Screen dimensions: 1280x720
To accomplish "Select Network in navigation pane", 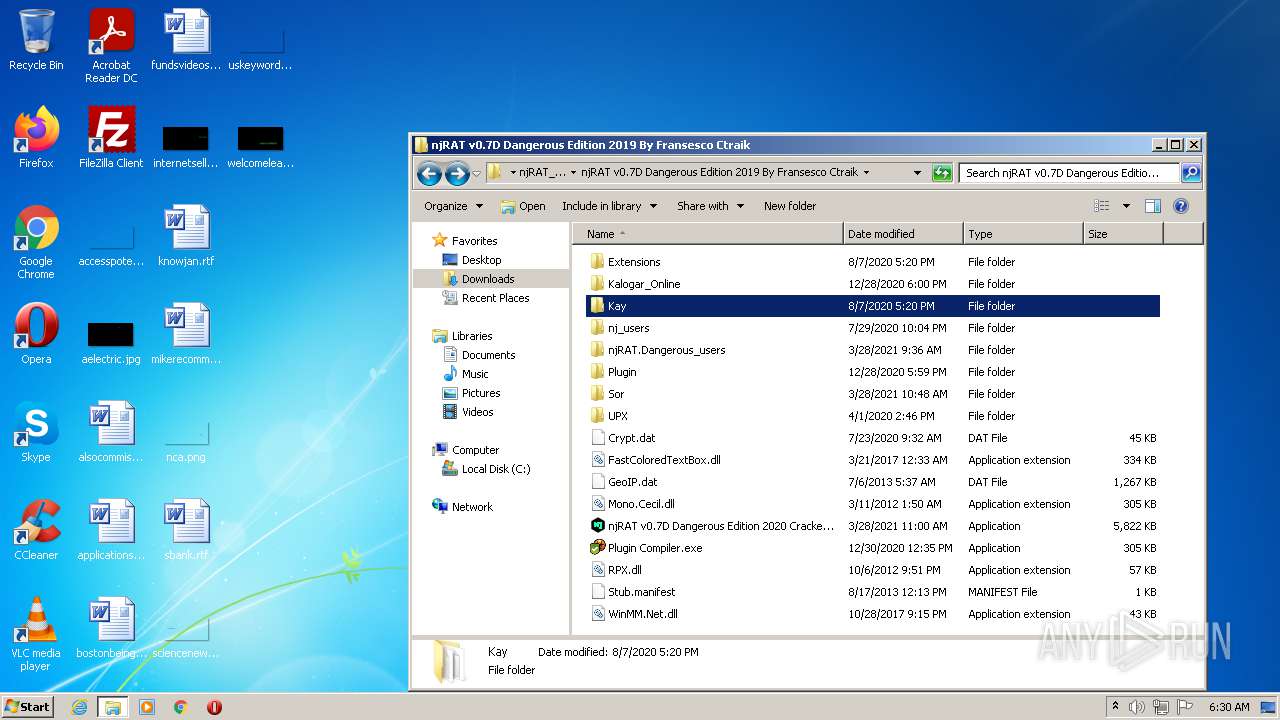I will tap(471, 507).
